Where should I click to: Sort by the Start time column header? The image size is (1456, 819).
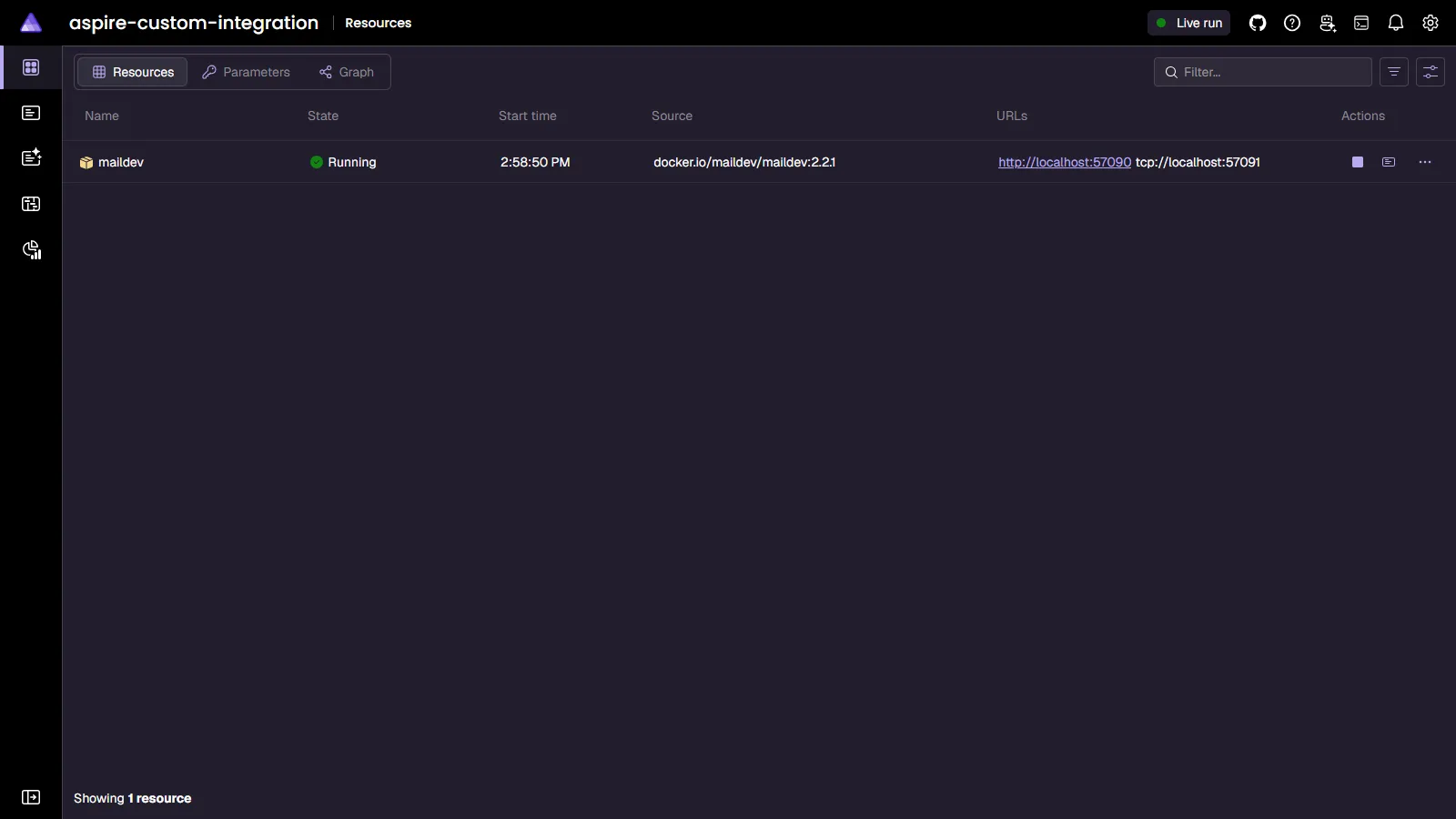(x=528, y=116)
